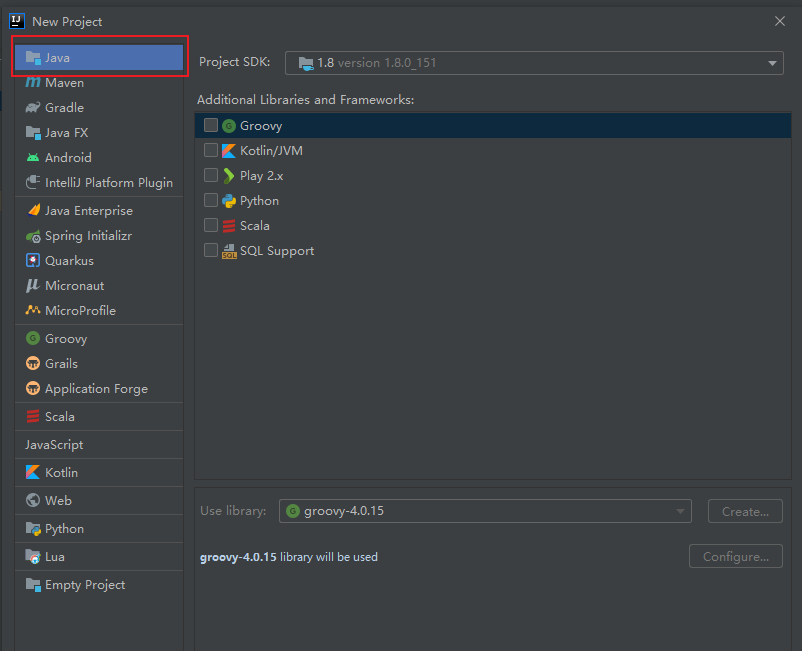This screenshot has height=651, width=802.
Task: Click the groovy icon inside the Use library field
Action: coord(293,511)
